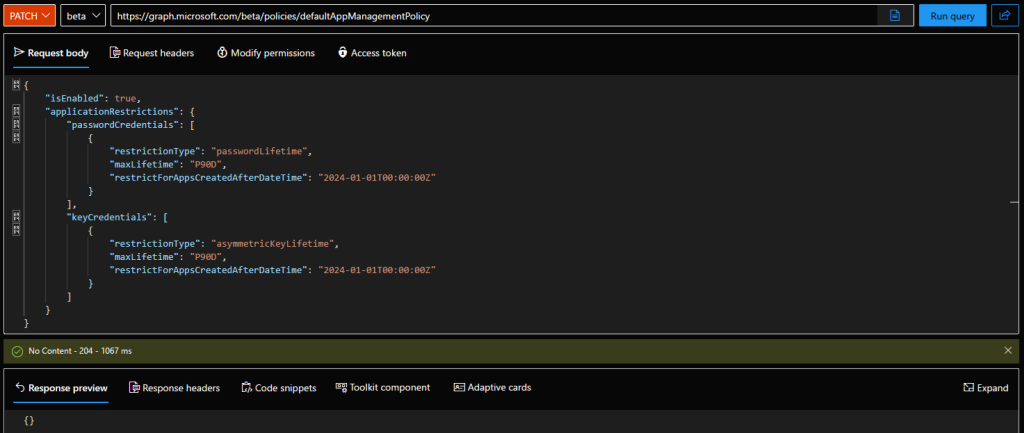This screenshot has height=433, width=1024.
Task: Click the documentation icon in URL bar
Action: (894, 16)
